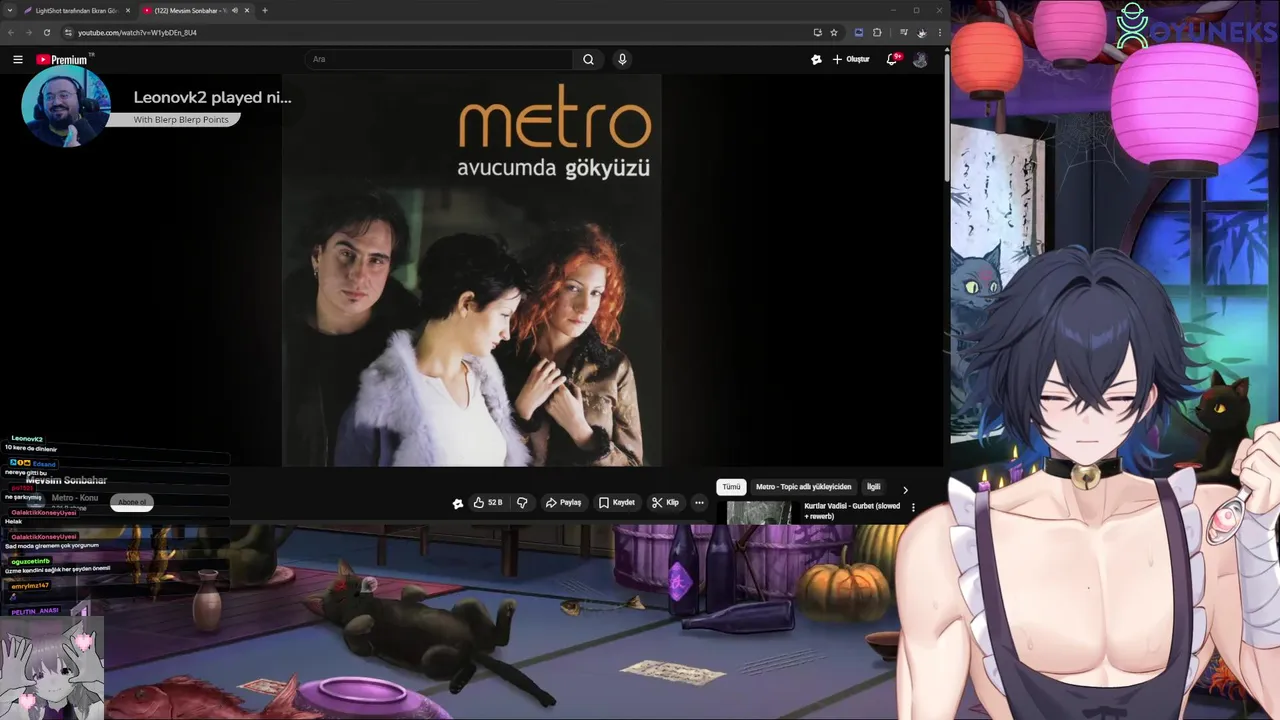Image resolution: width=1280 pixels, height=720 pixels.
Task: Click the Klip clip button
Action: [x=666, y=503]
